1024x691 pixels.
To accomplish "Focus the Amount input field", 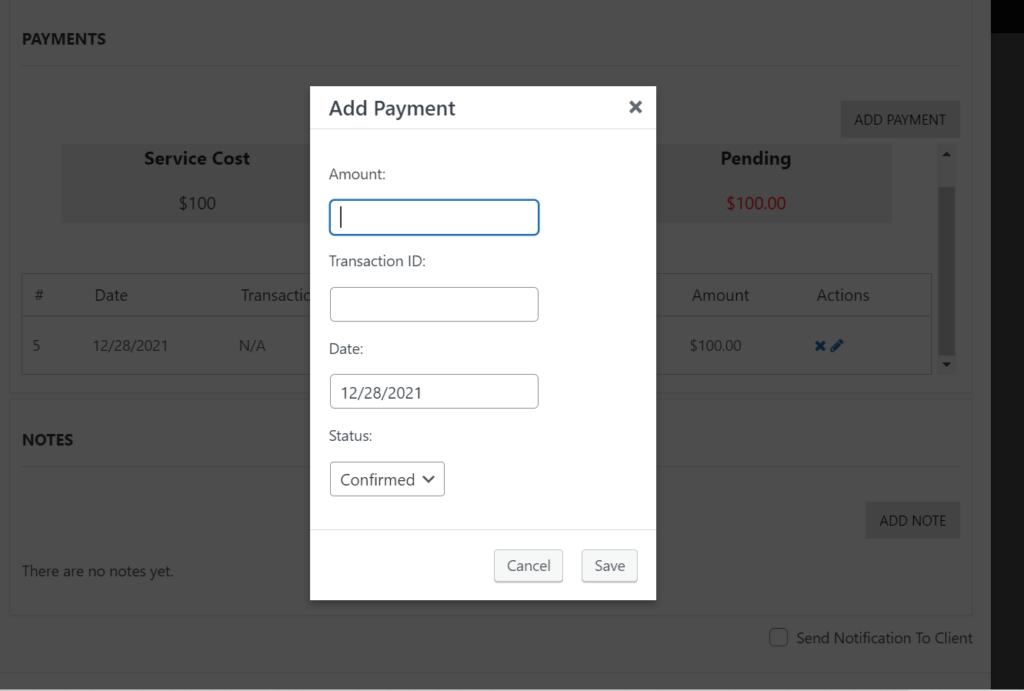I will [434, 217].
